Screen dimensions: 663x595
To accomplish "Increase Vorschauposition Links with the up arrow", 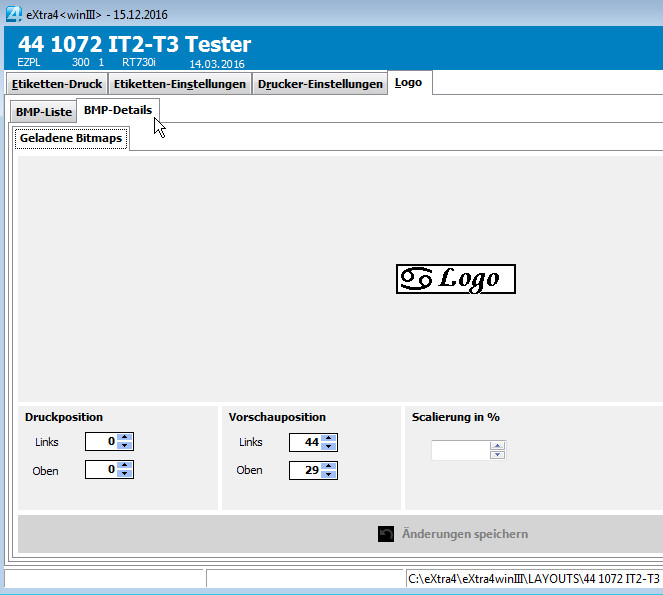I will [329, 437].
